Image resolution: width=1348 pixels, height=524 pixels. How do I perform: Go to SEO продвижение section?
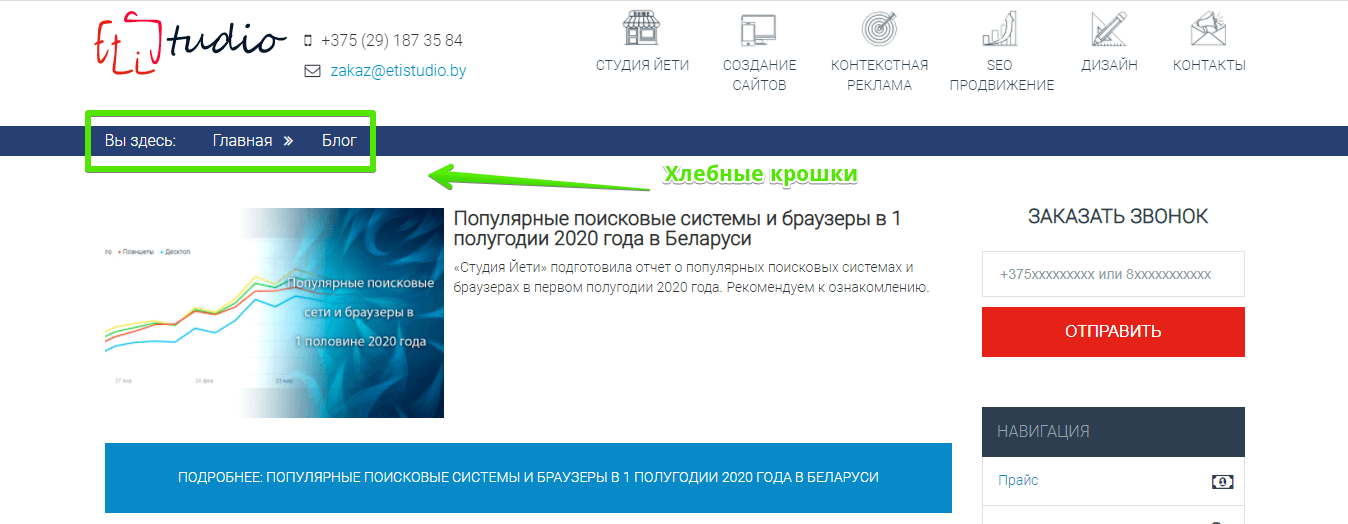point(1001,75)
